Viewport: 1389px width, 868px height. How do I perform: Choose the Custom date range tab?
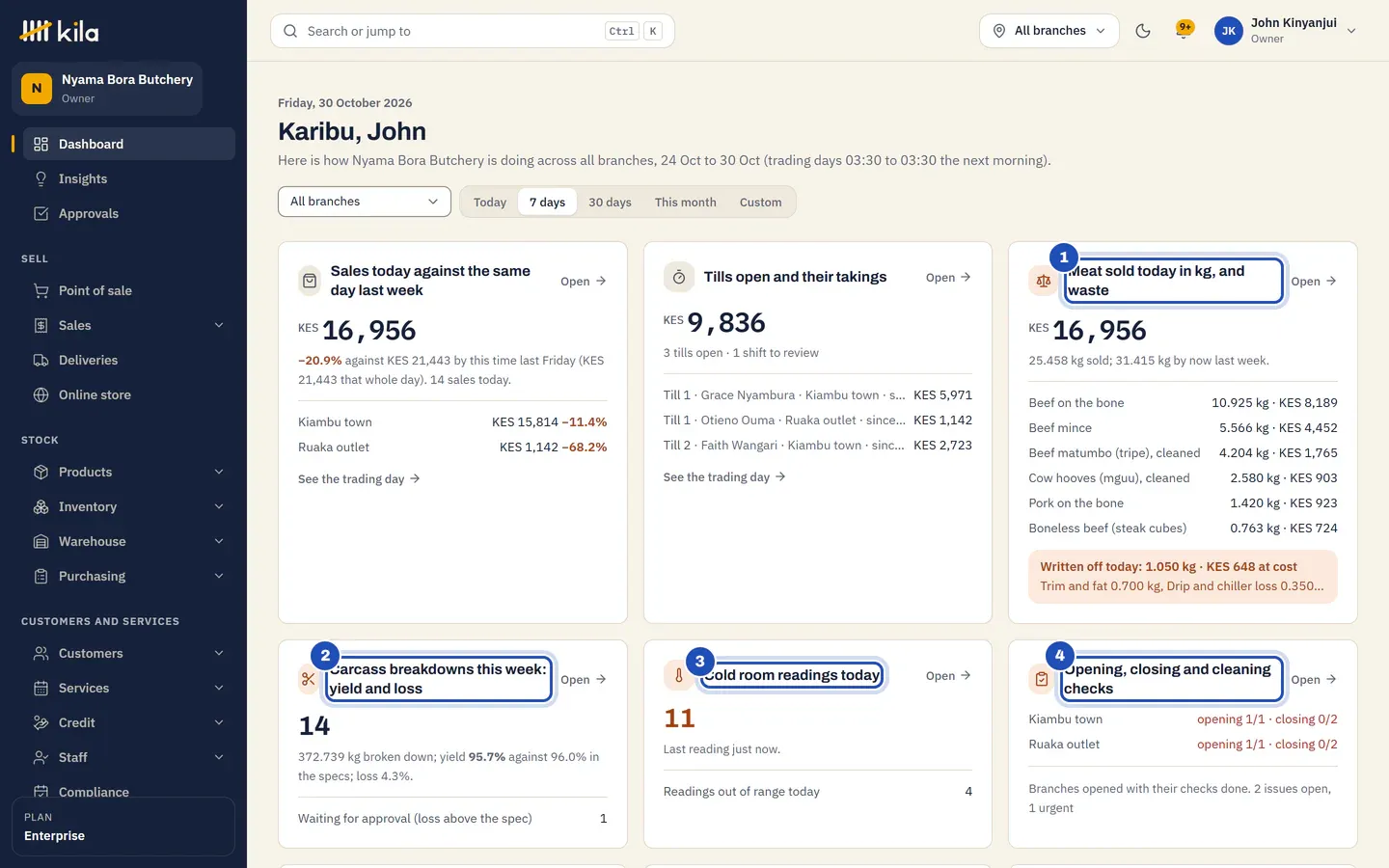pos(761,202)
